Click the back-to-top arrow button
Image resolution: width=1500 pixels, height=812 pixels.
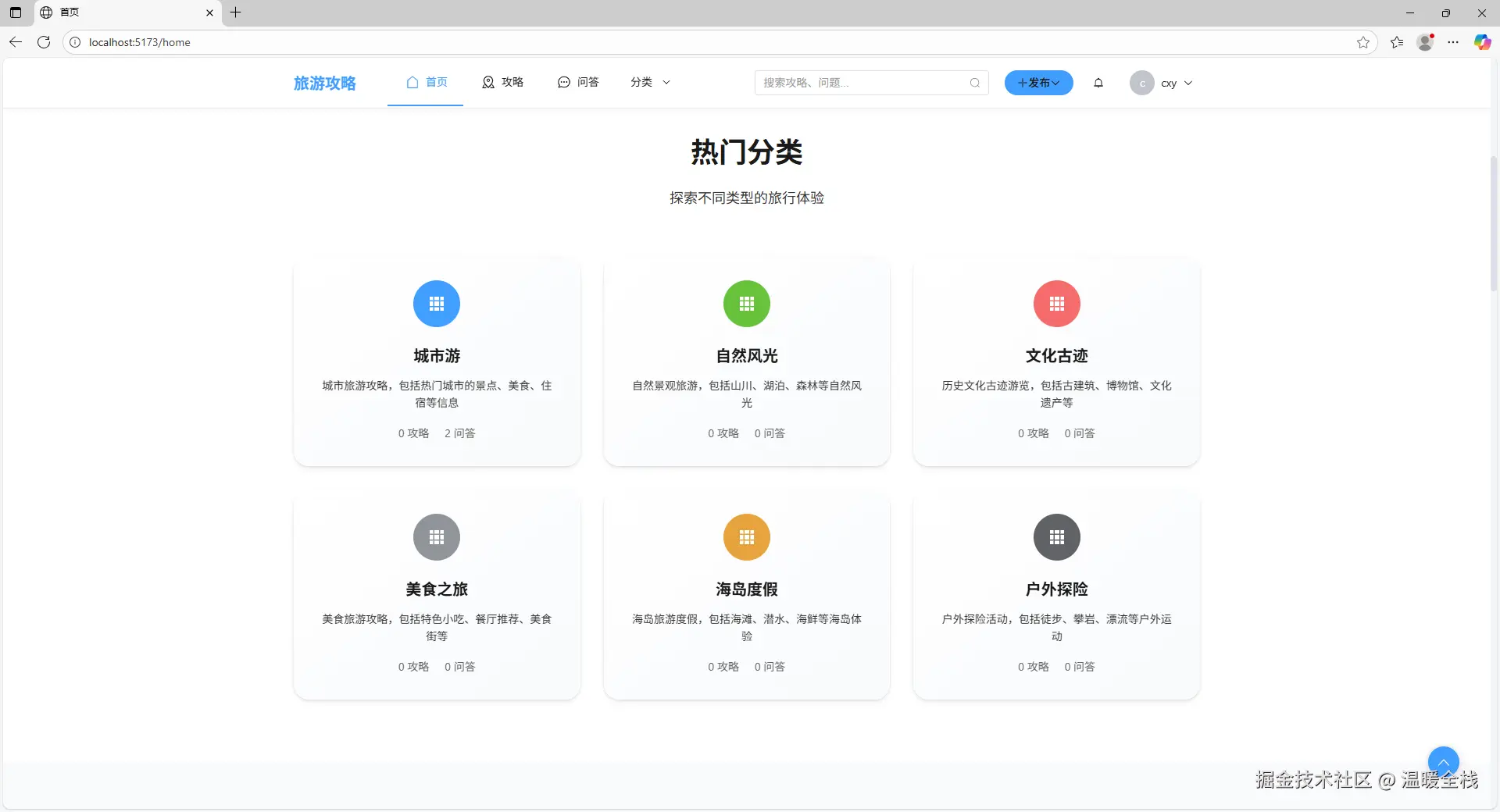point(1444,762)
